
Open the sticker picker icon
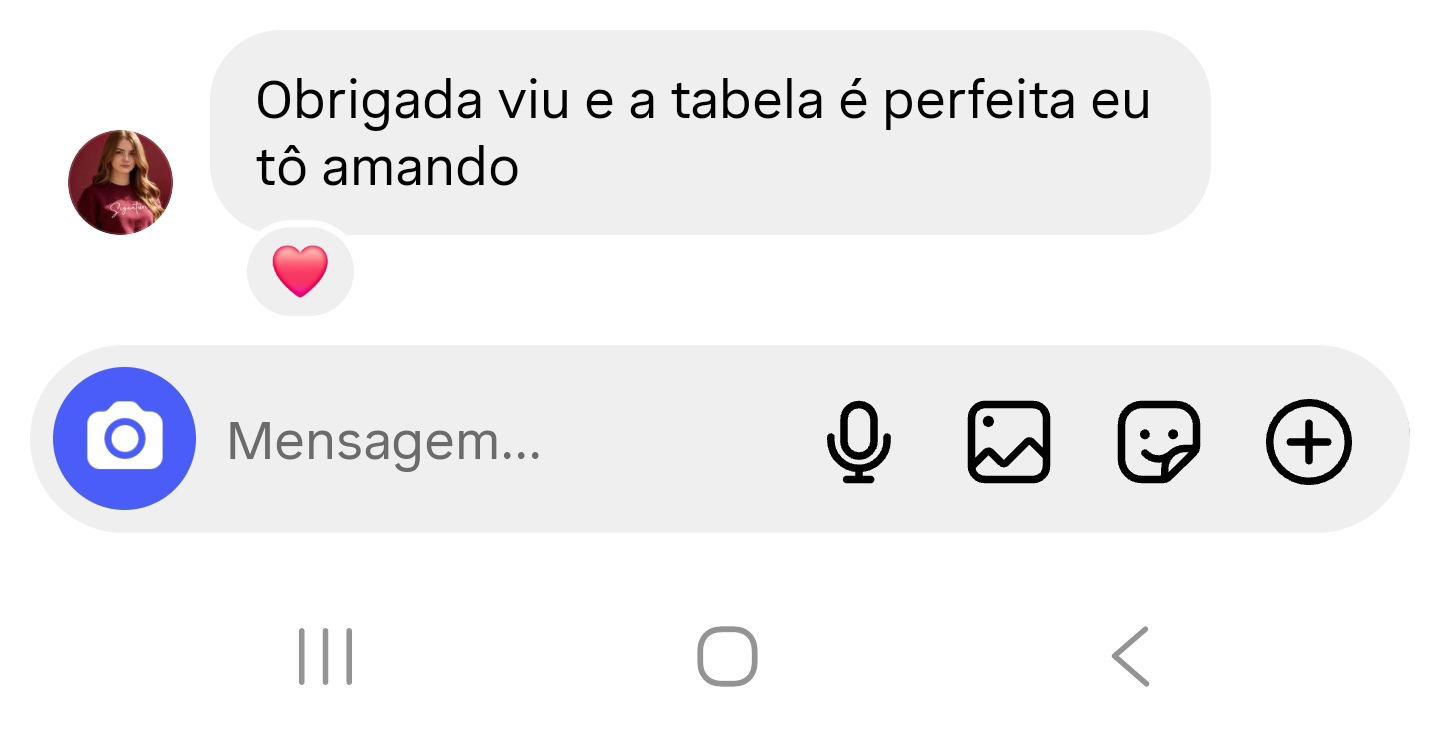[1158, 441]
